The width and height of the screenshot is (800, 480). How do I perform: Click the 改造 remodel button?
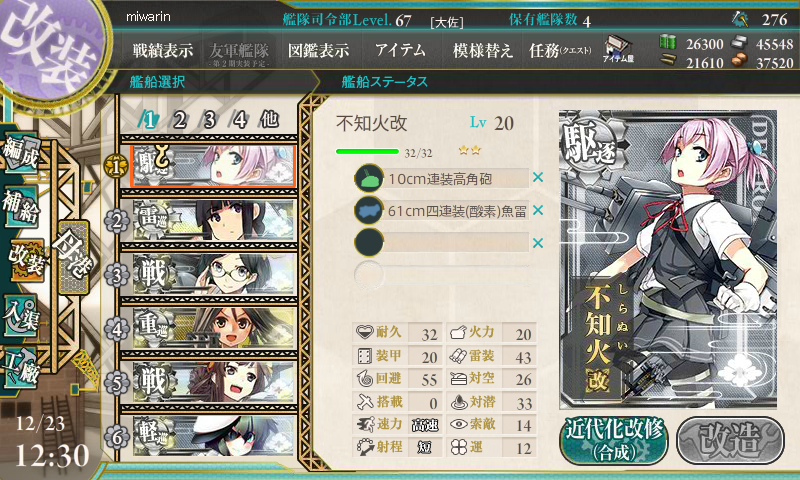tap(731, 441)
